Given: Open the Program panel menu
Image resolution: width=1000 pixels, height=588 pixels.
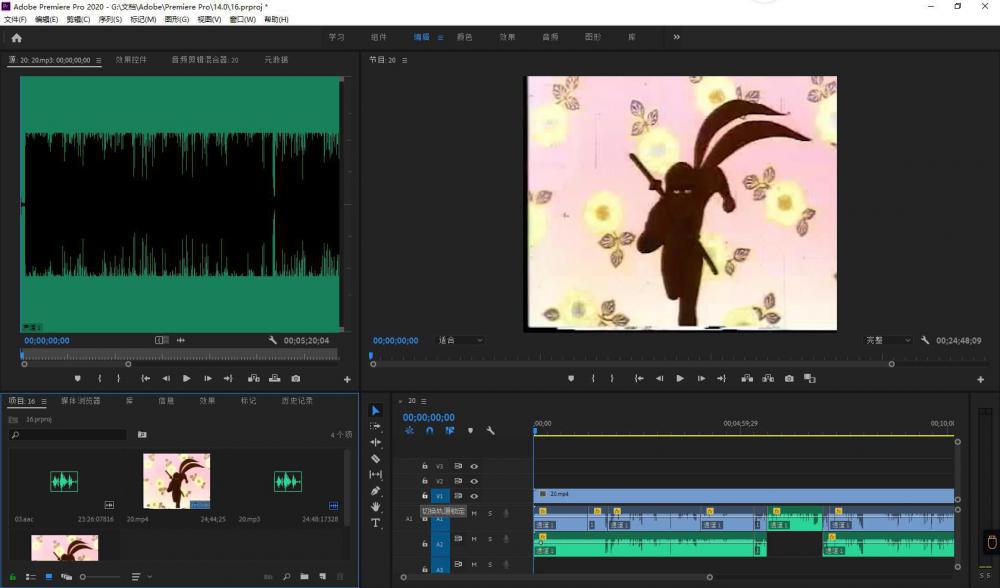Looking at the screenshot, I should 404,61.
